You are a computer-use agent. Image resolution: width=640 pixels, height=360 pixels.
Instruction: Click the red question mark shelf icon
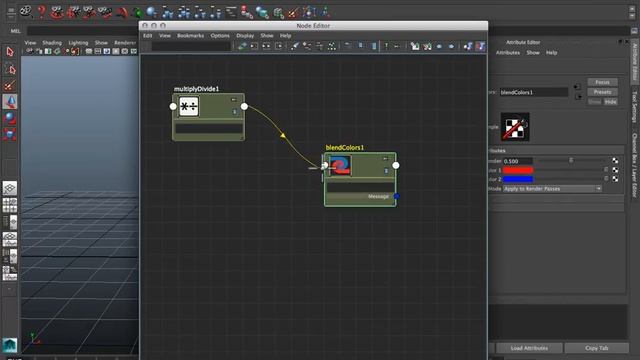(x=41, y=11)
